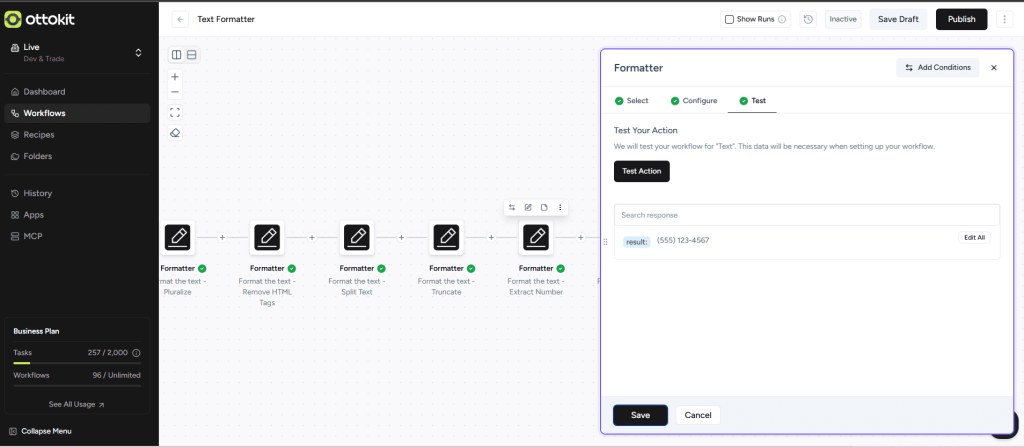1024x447 pixels.
Task: Click the Tasks usage progress bar
Action: 76,362
